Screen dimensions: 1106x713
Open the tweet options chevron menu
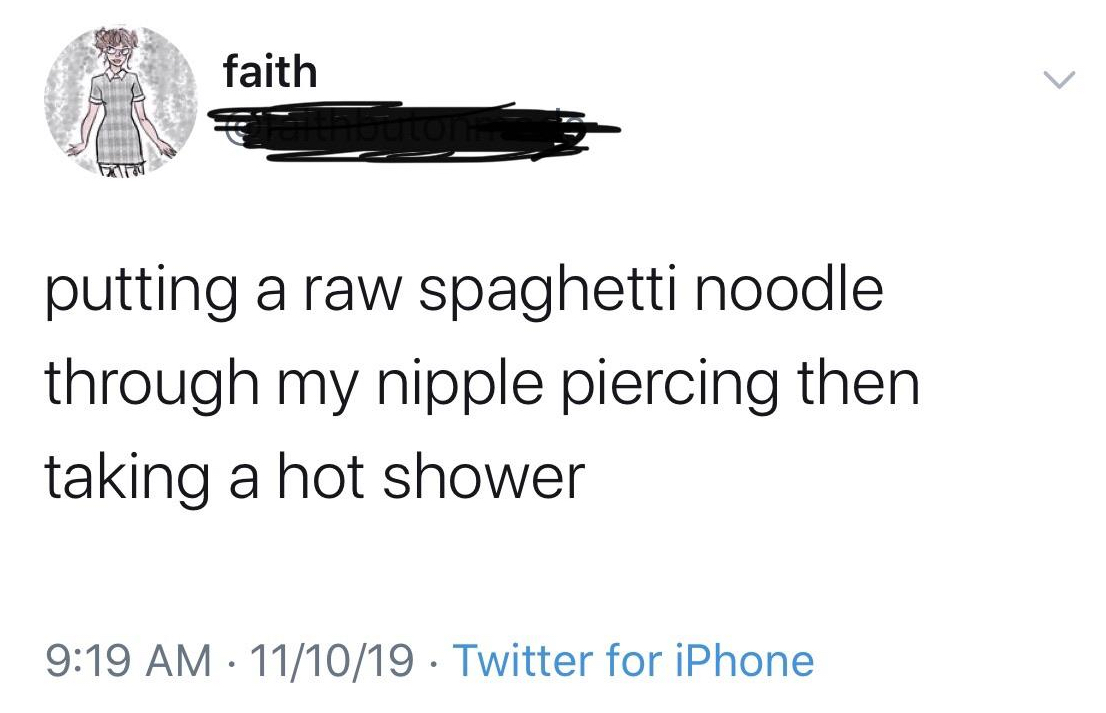(1059, 80)
